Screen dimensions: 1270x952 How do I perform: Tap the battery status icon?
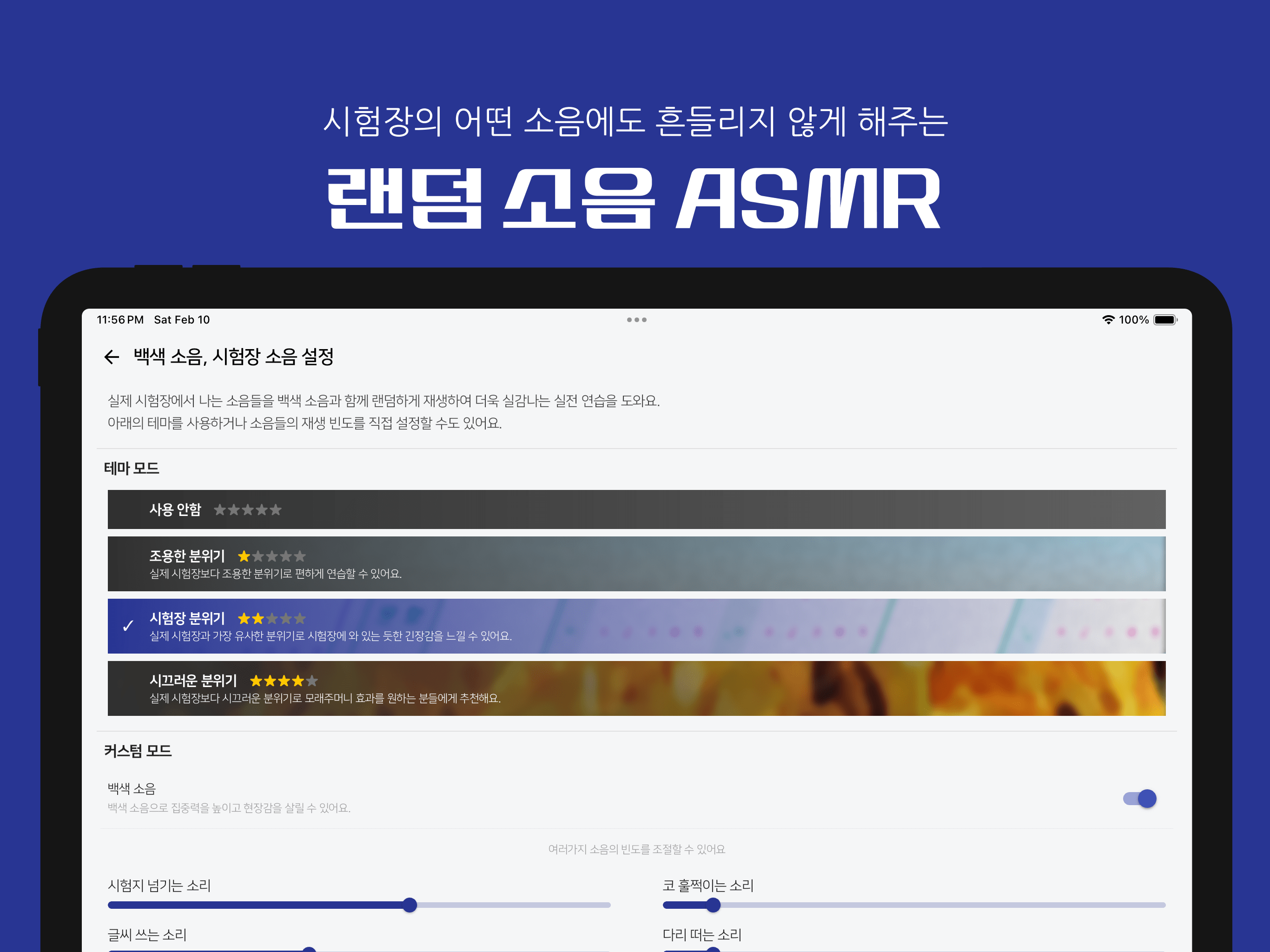(1165, 320)
